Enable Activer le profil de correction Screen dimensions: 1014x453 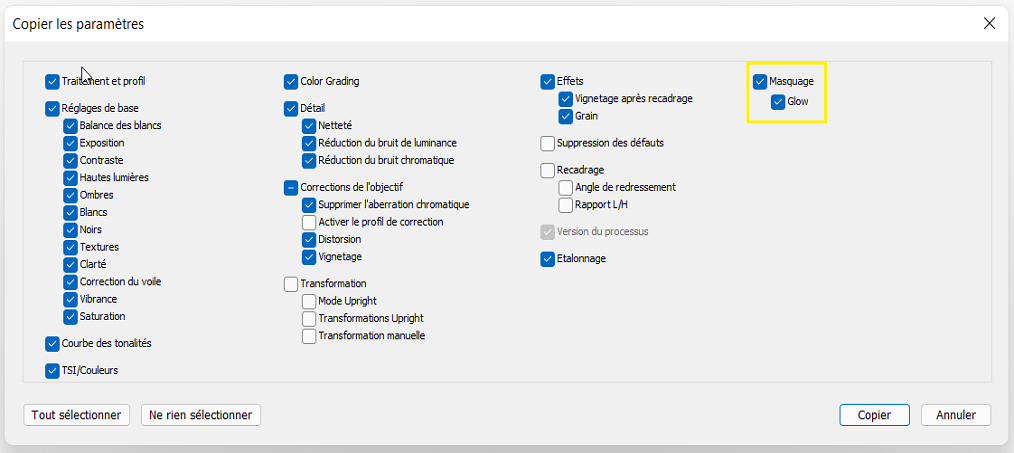(309, 222)
